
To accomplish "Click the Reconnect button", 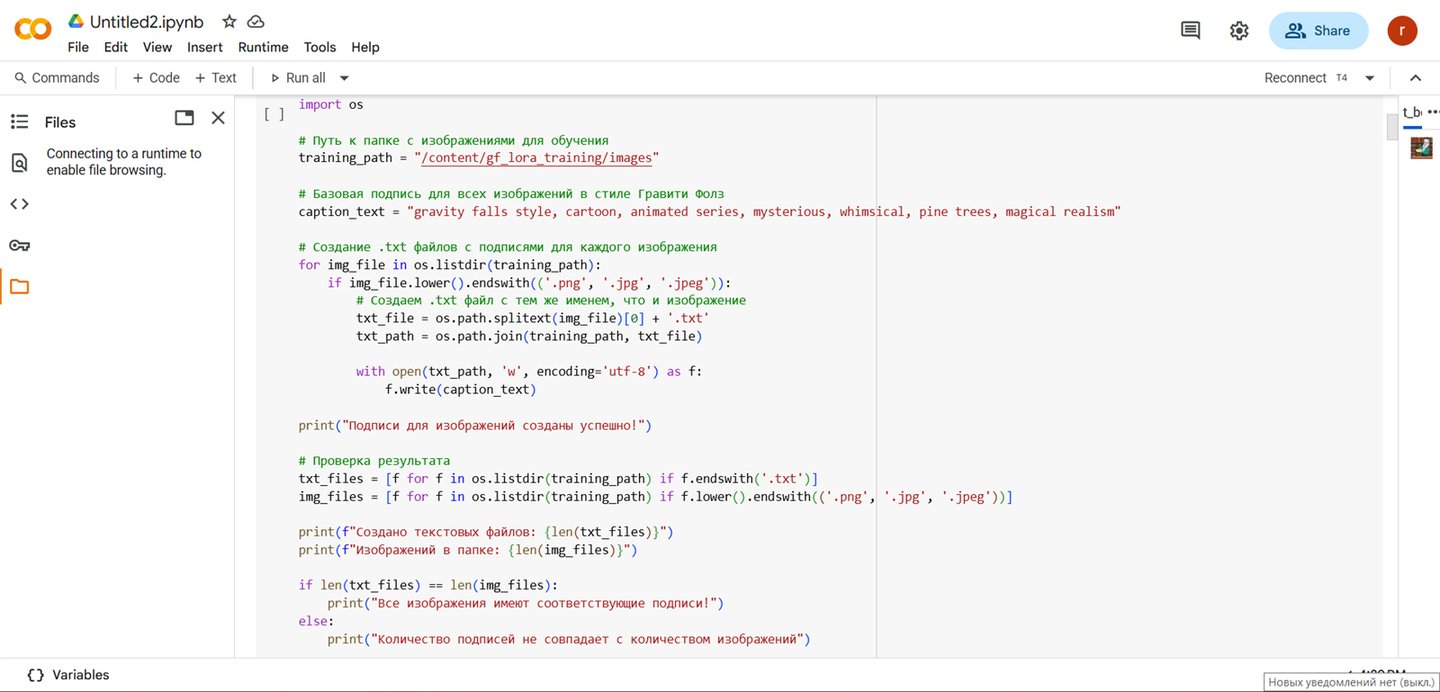I will (1295, 78).
